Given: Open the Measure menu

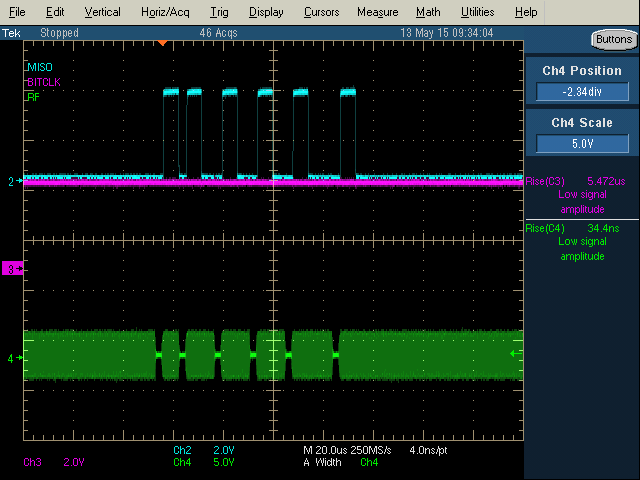Looking at the screenshot, I should click(378, 12).
